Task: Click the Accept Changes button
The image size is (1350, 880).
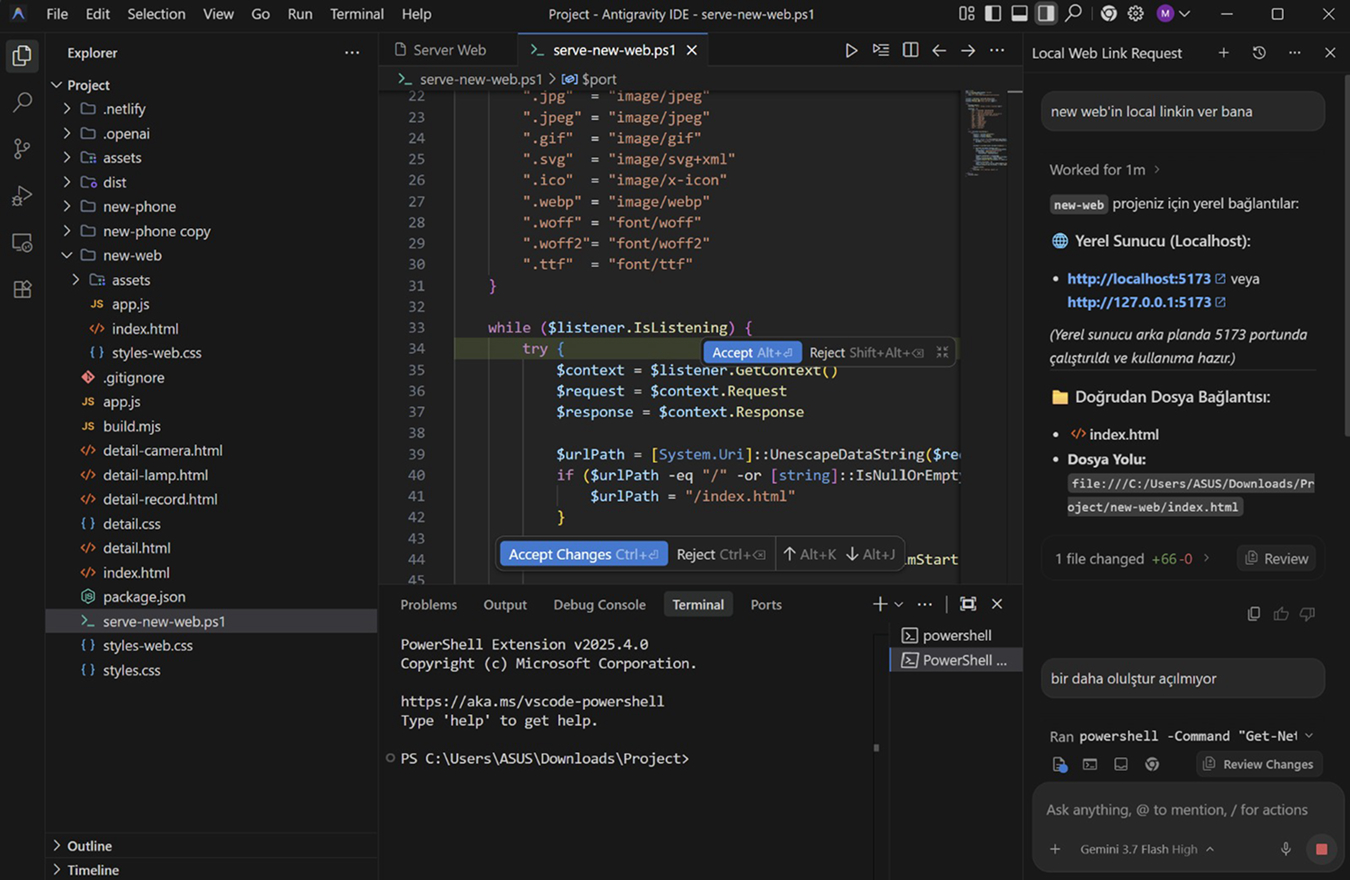Action: [584, 554]
